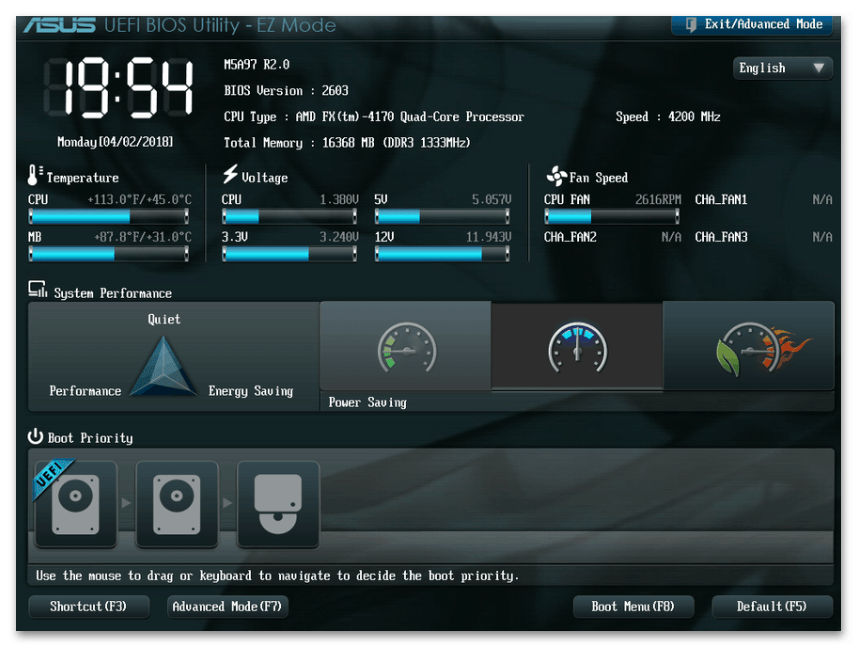Load defaults with Default (F5)
The height and width of the screenshot is (647, 857).
pos(771,606)
